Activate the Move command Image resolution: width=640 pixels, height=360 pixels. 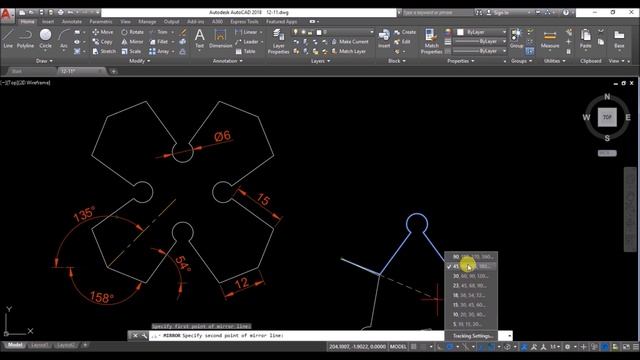103,32
